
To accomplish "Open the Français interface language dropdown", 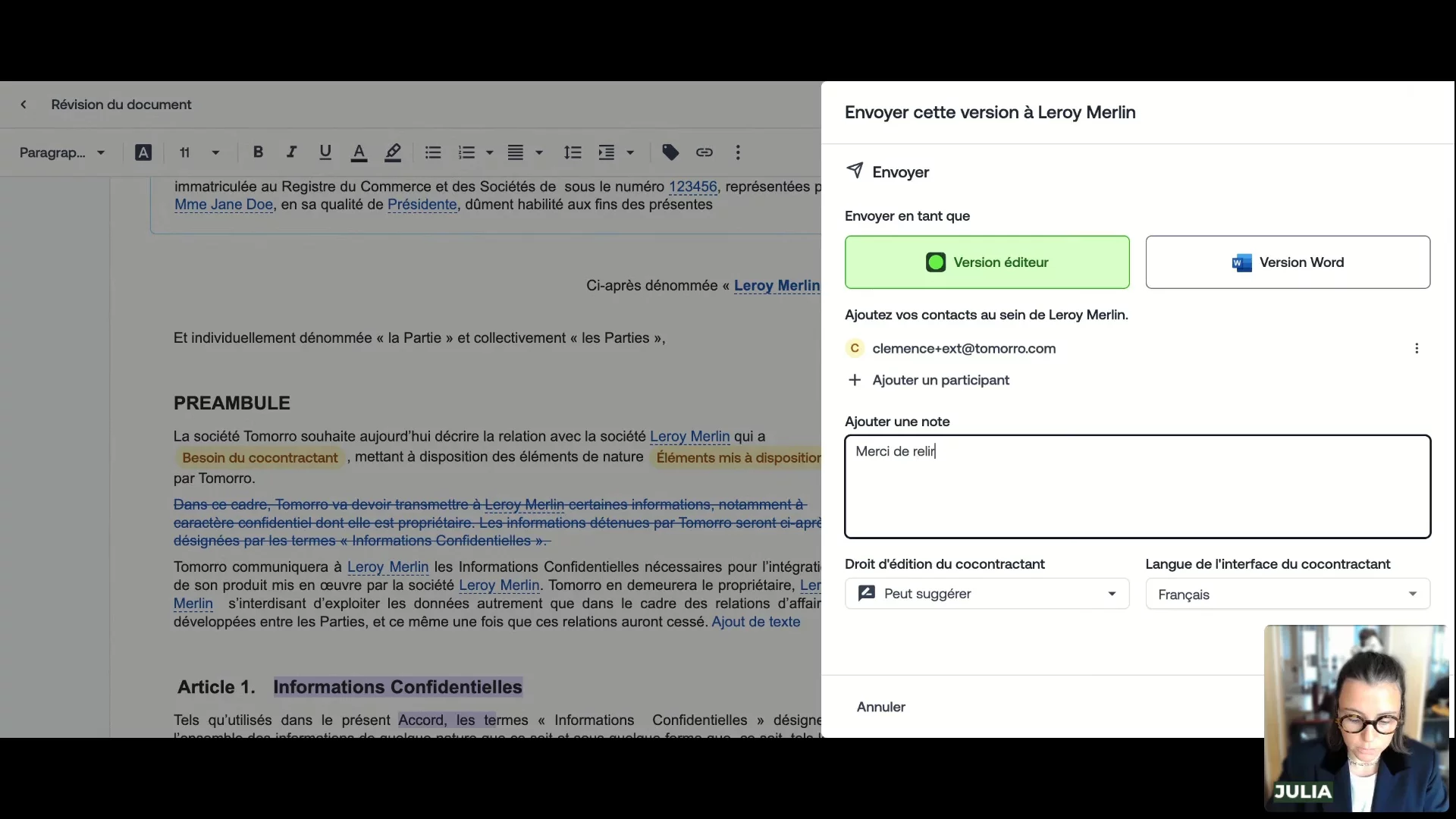I will [x=1287, y=595].
